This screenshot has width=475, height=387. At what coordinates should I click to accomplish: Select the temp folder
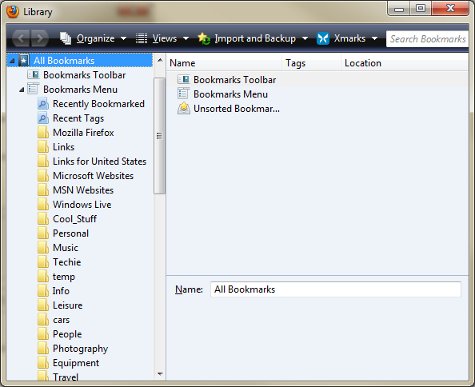(64, 277)
